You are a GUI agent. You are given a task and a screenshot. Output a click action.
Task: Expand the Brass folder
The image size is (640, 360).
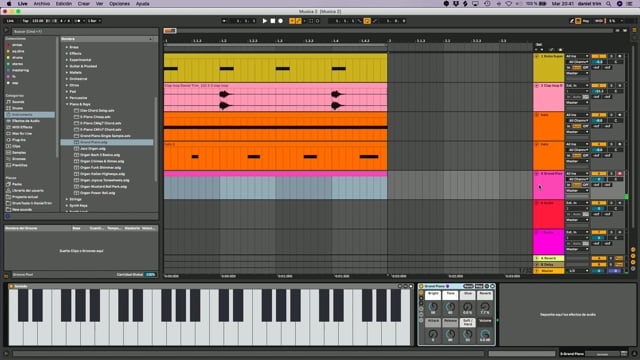point(67,47)
